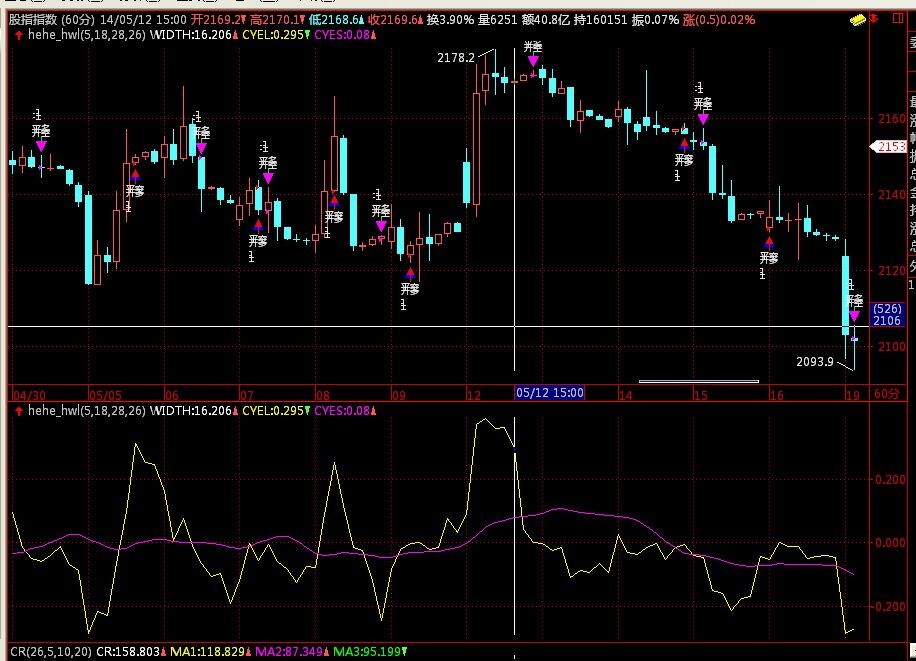Click the gold bar icon in header
Image resolution: width=916 pixels, height=661 pixels.
pyautogui.click(x=858, y=20)
